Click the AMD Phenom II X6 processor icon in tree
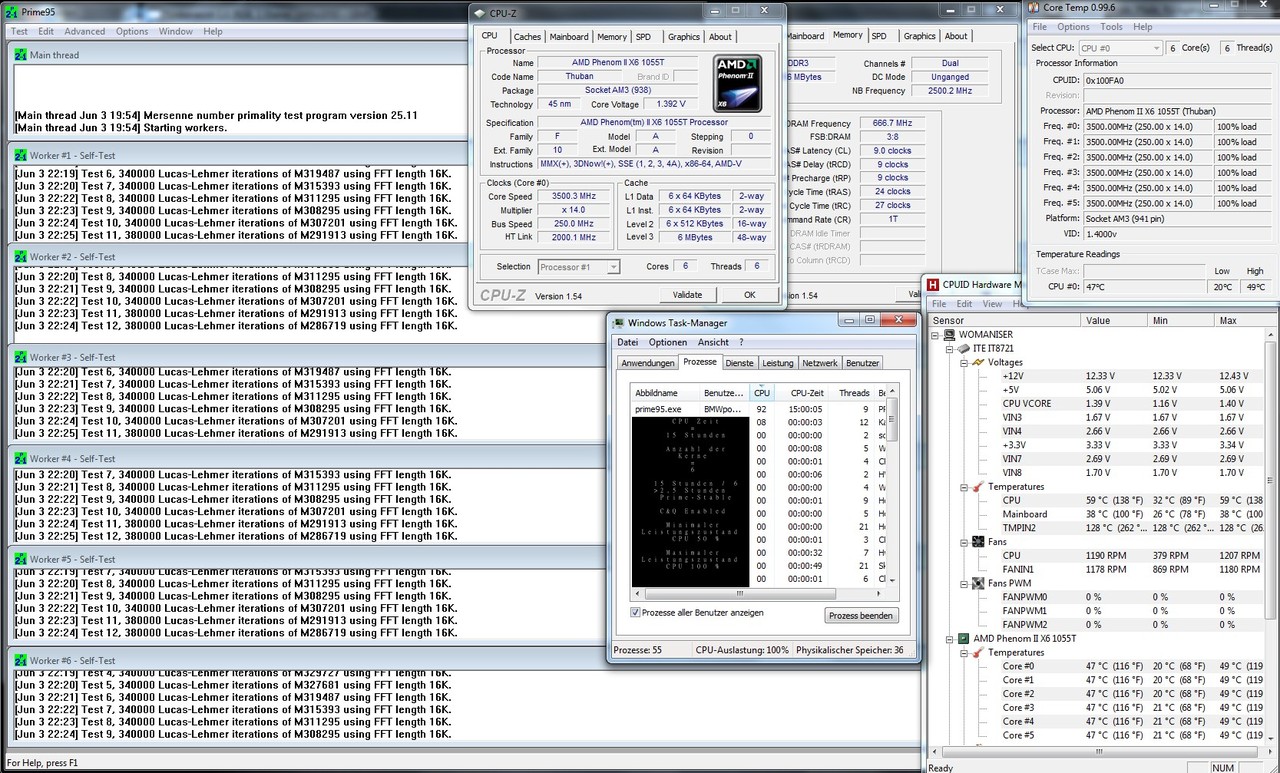1280x773 pixels. coord(964,638)
